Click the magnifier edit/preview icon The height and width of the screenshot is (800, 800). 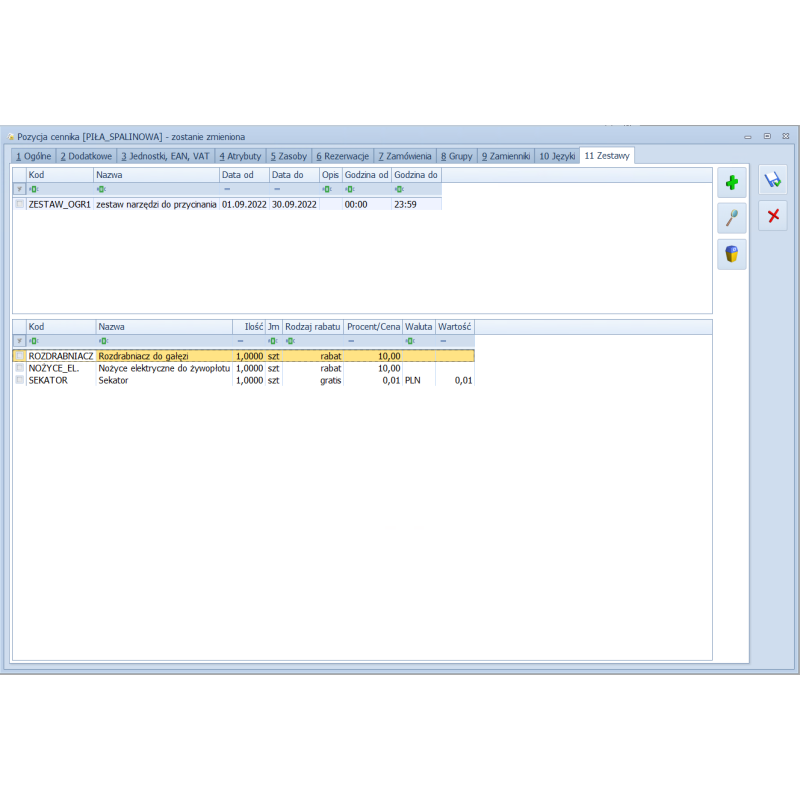pyautogui.click(x=732, y=219)
